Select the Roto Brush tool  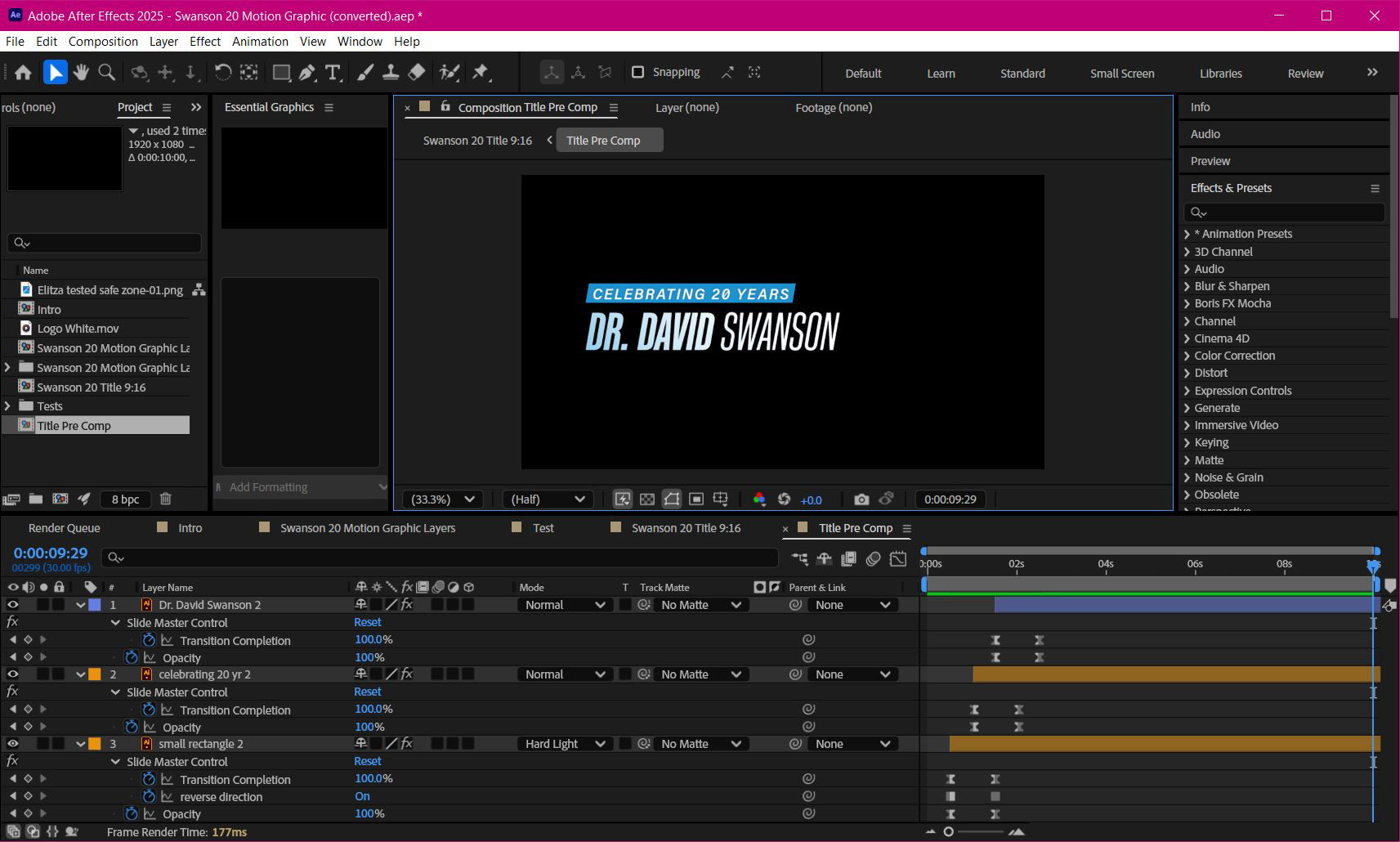tap(449, 73)
